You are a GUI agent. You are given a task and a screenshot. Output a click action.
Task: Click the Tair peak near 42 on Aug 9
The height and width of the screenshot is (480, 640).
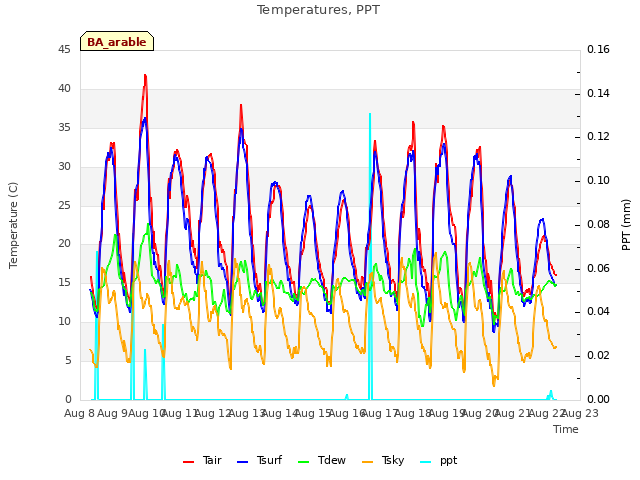point(145,76)
